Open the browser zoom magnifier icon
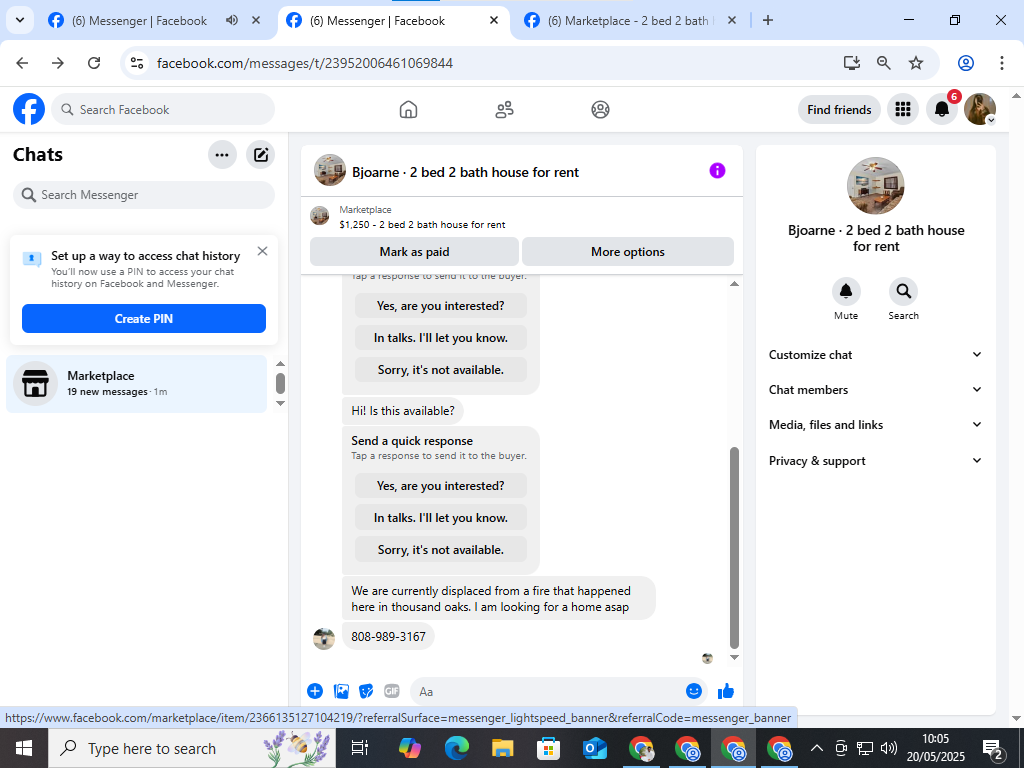Image resolution: width=1024 pixels, height=768 pixels. pos(884,63)
